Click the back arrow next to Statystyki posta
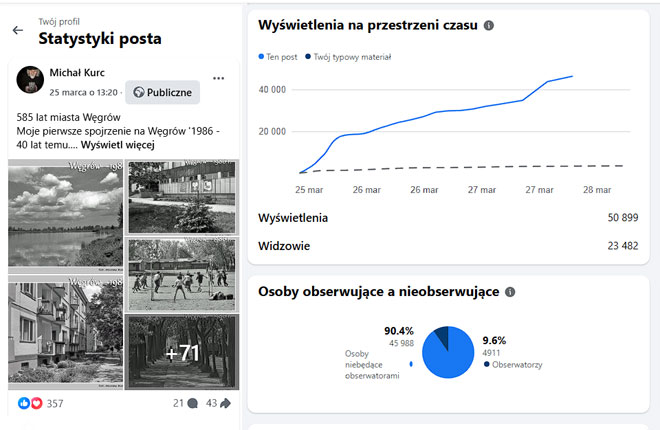 [x=17, y=31]
